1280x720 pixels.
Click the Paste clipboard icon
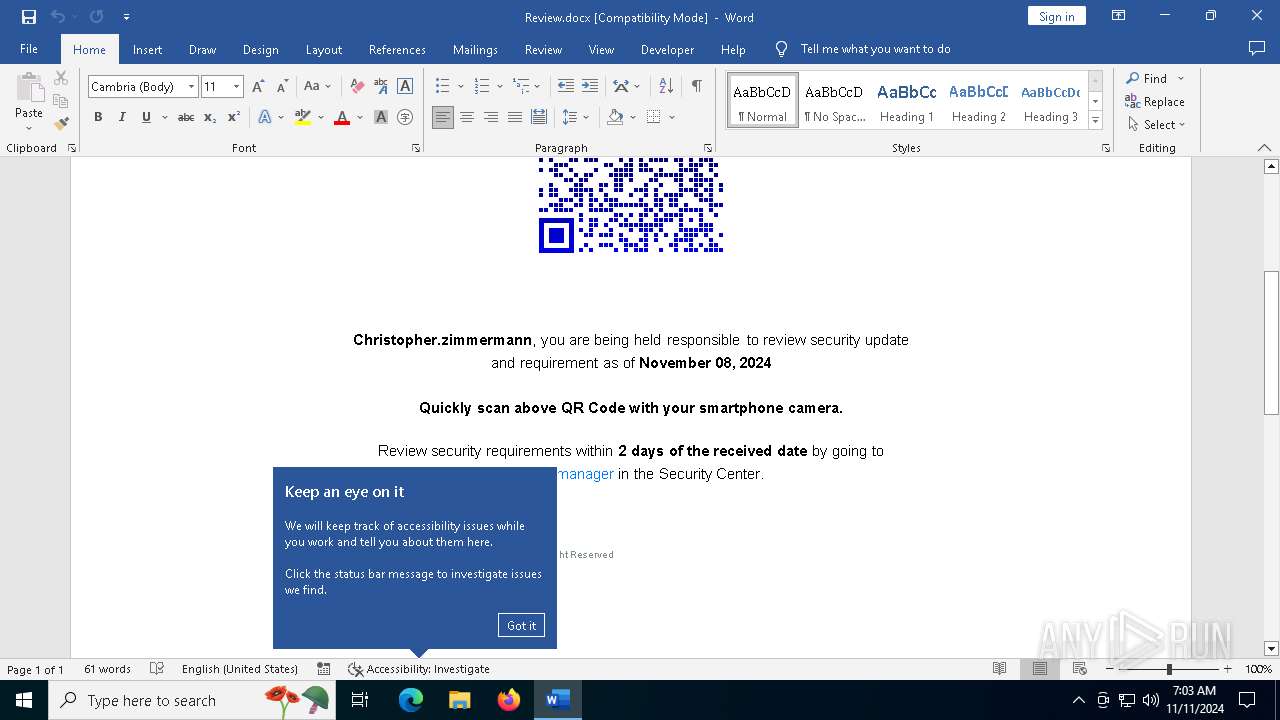tap(29, 88)
